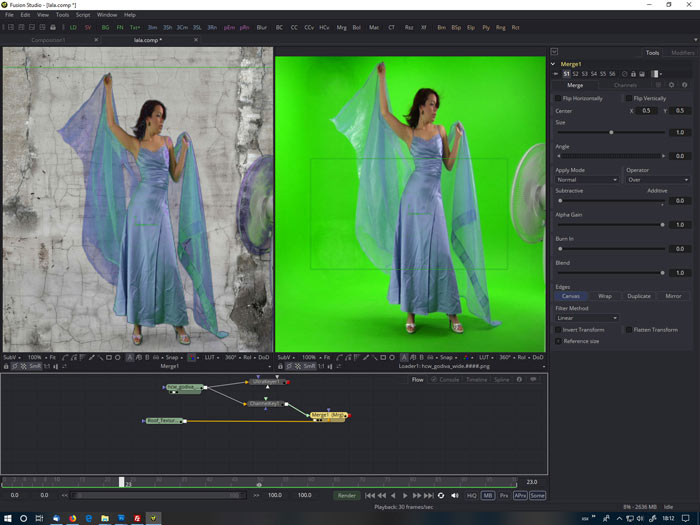
Task: Add a Polygon (Ply) mask tool
Action: pyautogui.click(x=486, y=27)
